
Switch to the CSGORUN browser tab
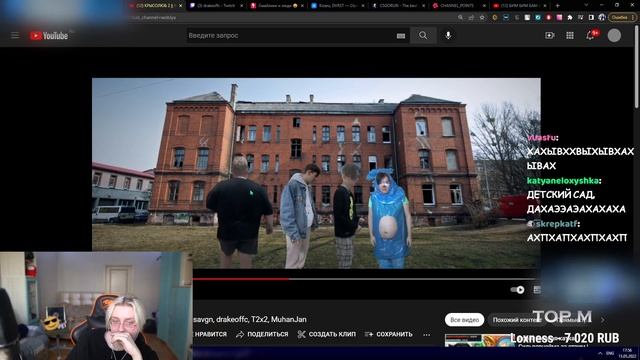coord(398,6)
